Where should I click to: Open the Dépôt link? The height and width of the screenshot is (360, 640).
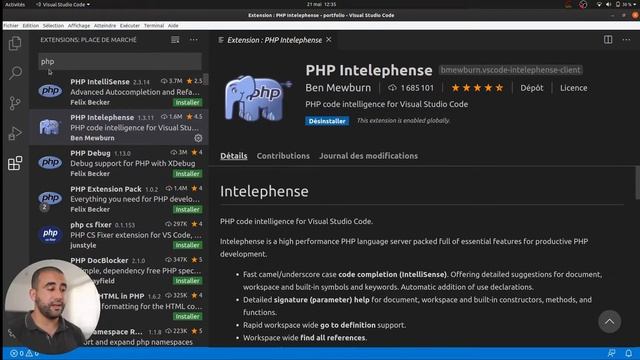tap(531, 88)
